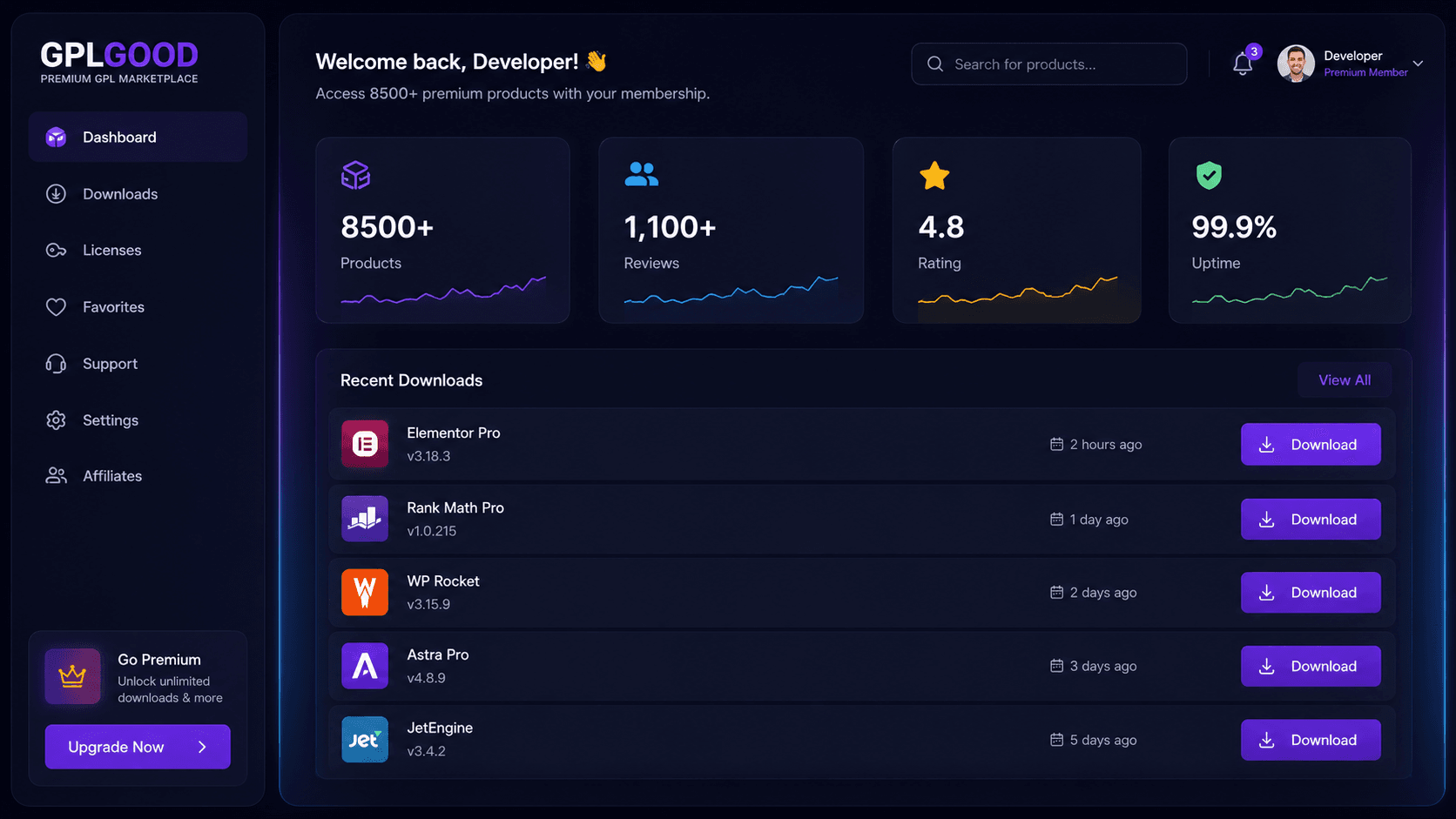The width and height of the screenshot is (1456, 819).
Task: Click the Rating star icon
Action: click(x=934, y=175)
